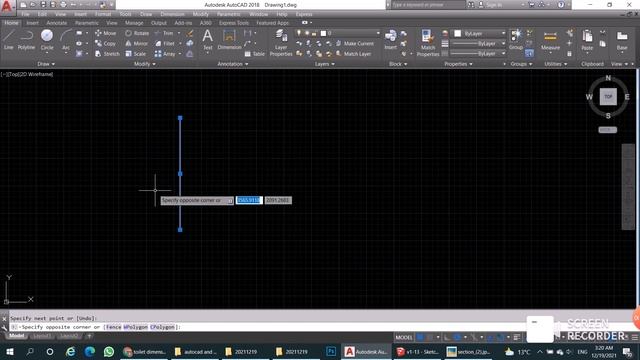This screenshot has width=640, height=360.
Task: Activate the Copy command
Action: tap(105, 43)
